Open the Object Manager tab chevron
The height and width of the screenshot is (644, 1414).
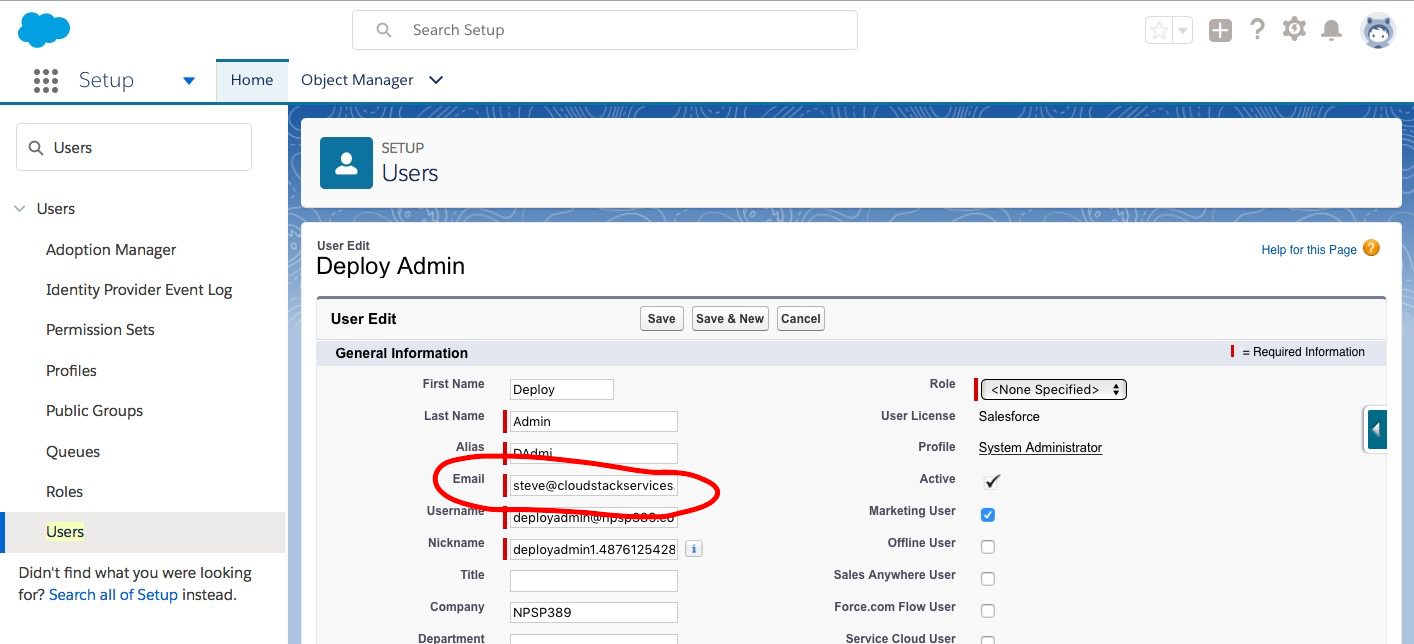coord(436,80)
